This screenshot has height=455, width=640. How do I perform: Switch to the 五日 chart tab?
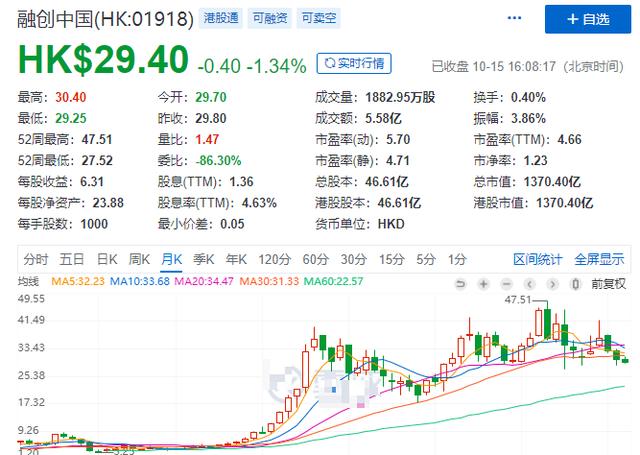tap(72, 259)
